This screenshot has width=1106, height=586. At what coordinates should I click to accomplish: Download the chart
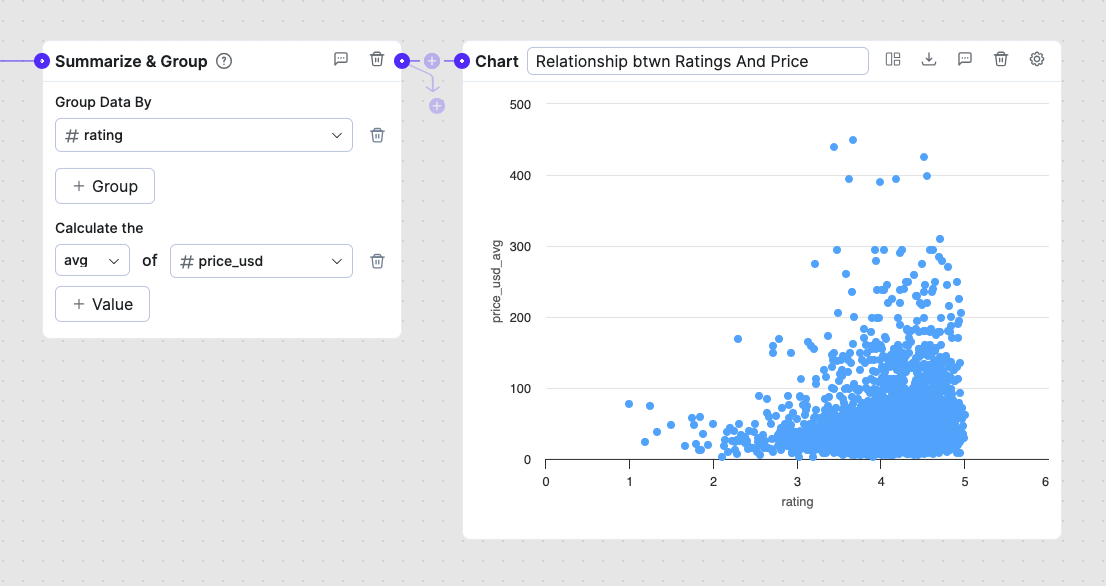[929, 60]
